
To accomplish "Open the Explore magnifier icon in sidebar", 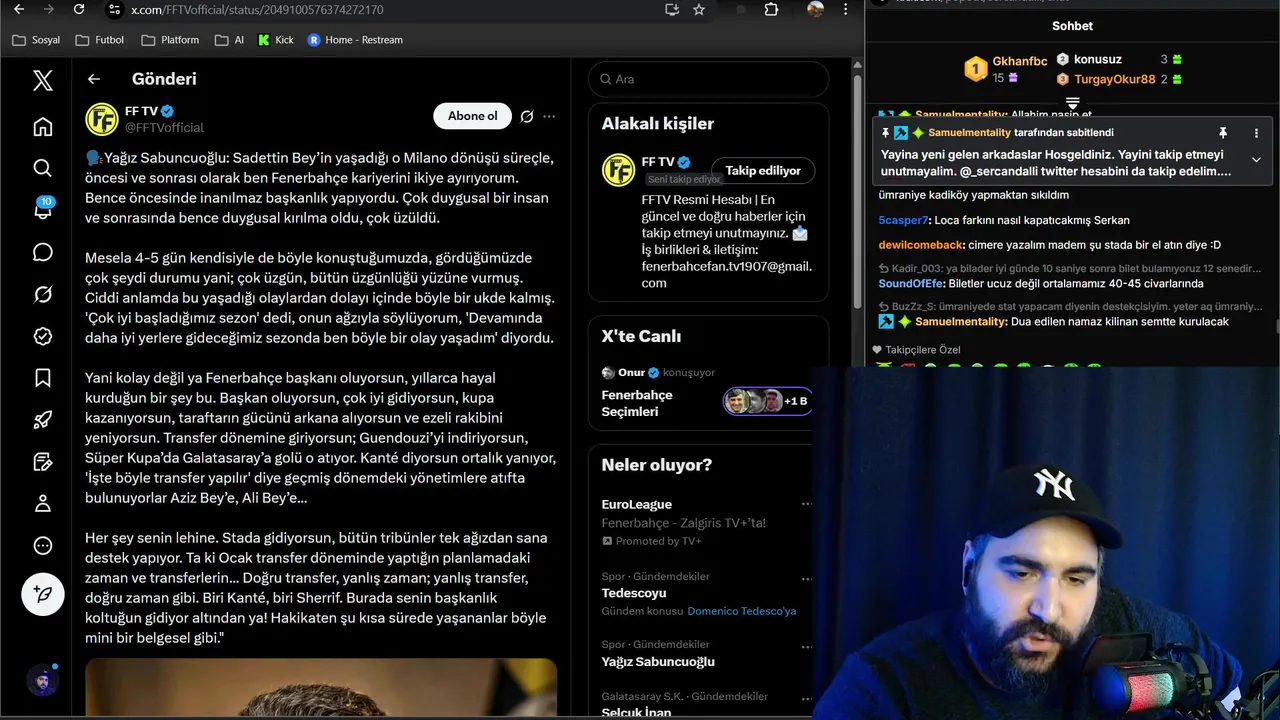I will click(42, 168).
